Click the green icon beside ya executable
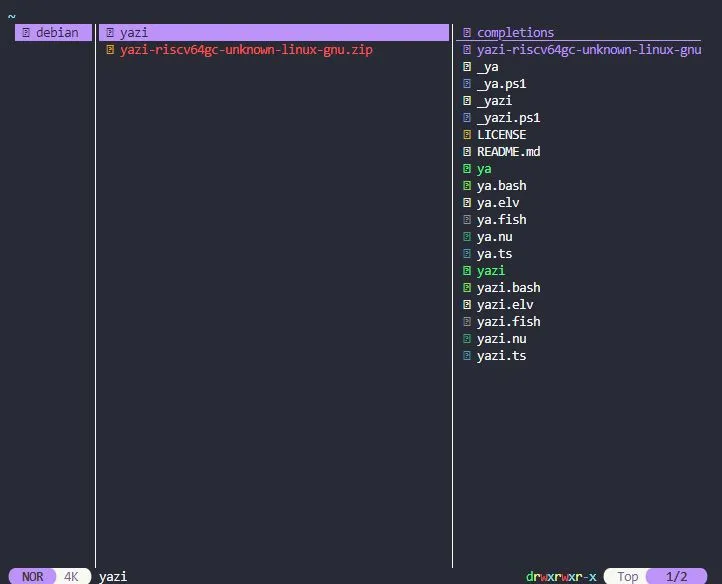722x584 pixels. tap(466, 169)
